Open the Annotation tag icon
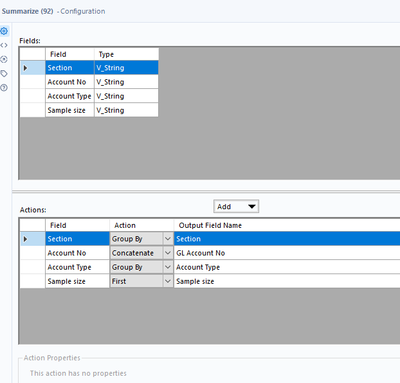Screen dimensions: 400x383 [x=4, y=74]
